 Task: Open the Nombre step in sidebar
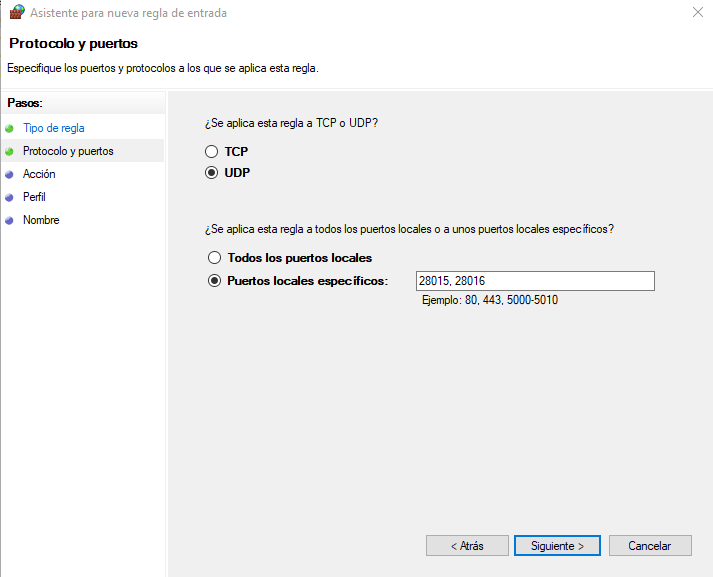point(41,220)
